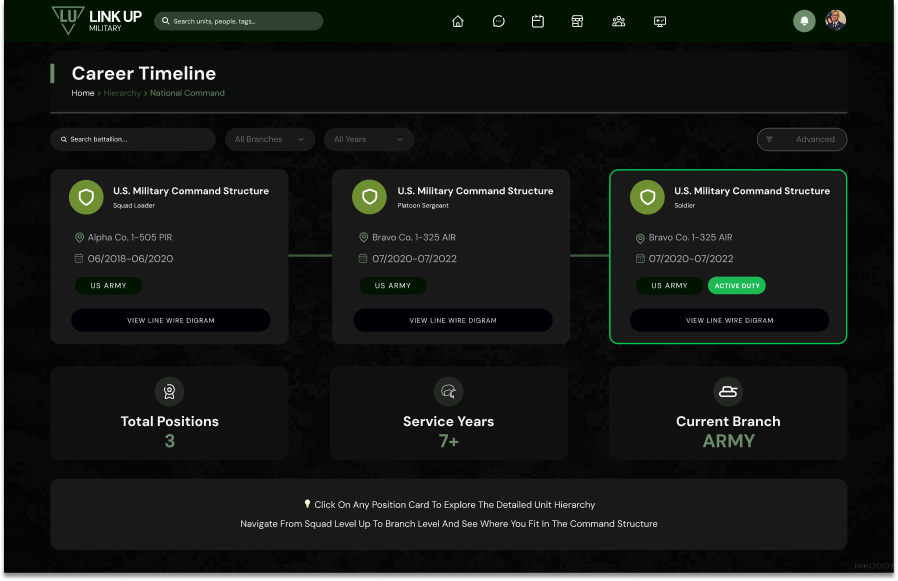View line wire diagram for Squad Leader
The image size is (898, 581).
point(170,320)
